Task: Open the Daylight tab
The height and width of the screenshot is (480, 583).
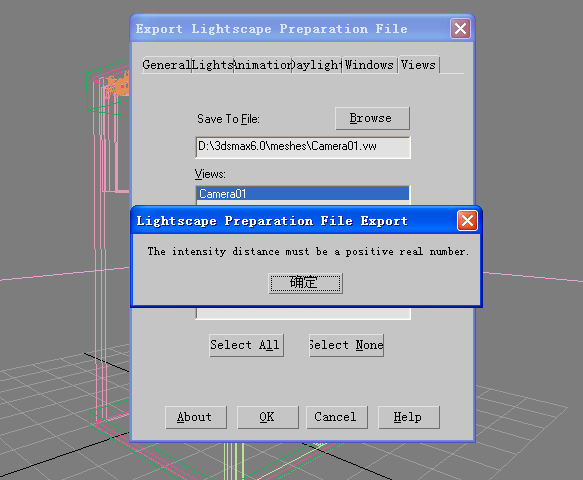Action: point(316,65)
